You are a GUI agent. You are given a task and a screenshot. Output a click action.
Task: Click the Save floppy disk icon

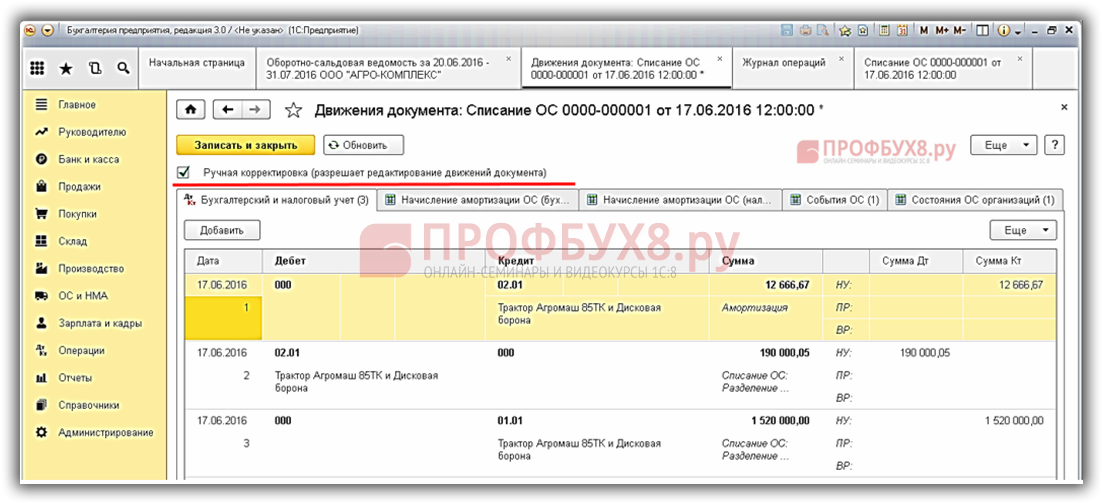tap(787, 30)
